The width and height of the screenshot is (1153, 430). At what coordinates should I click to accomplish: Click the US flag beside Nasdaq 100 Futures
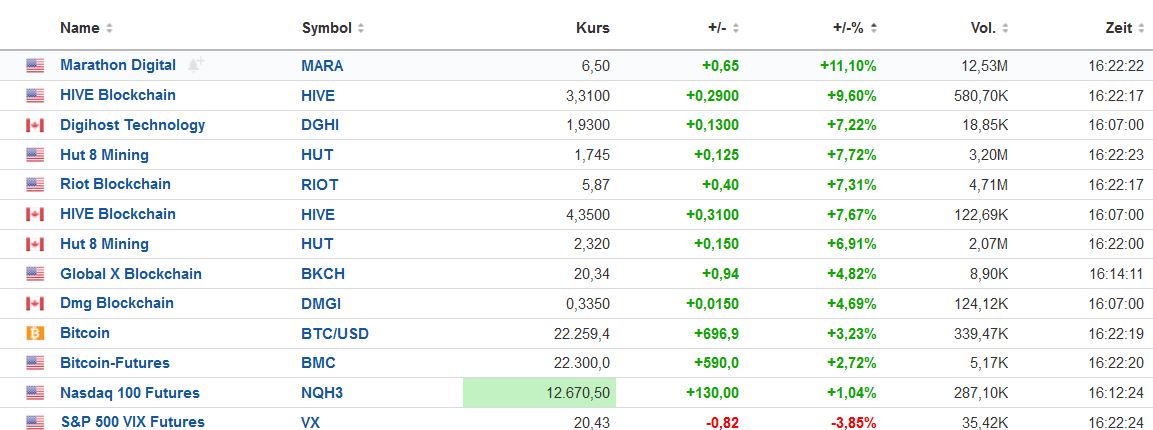click(35, 393)
